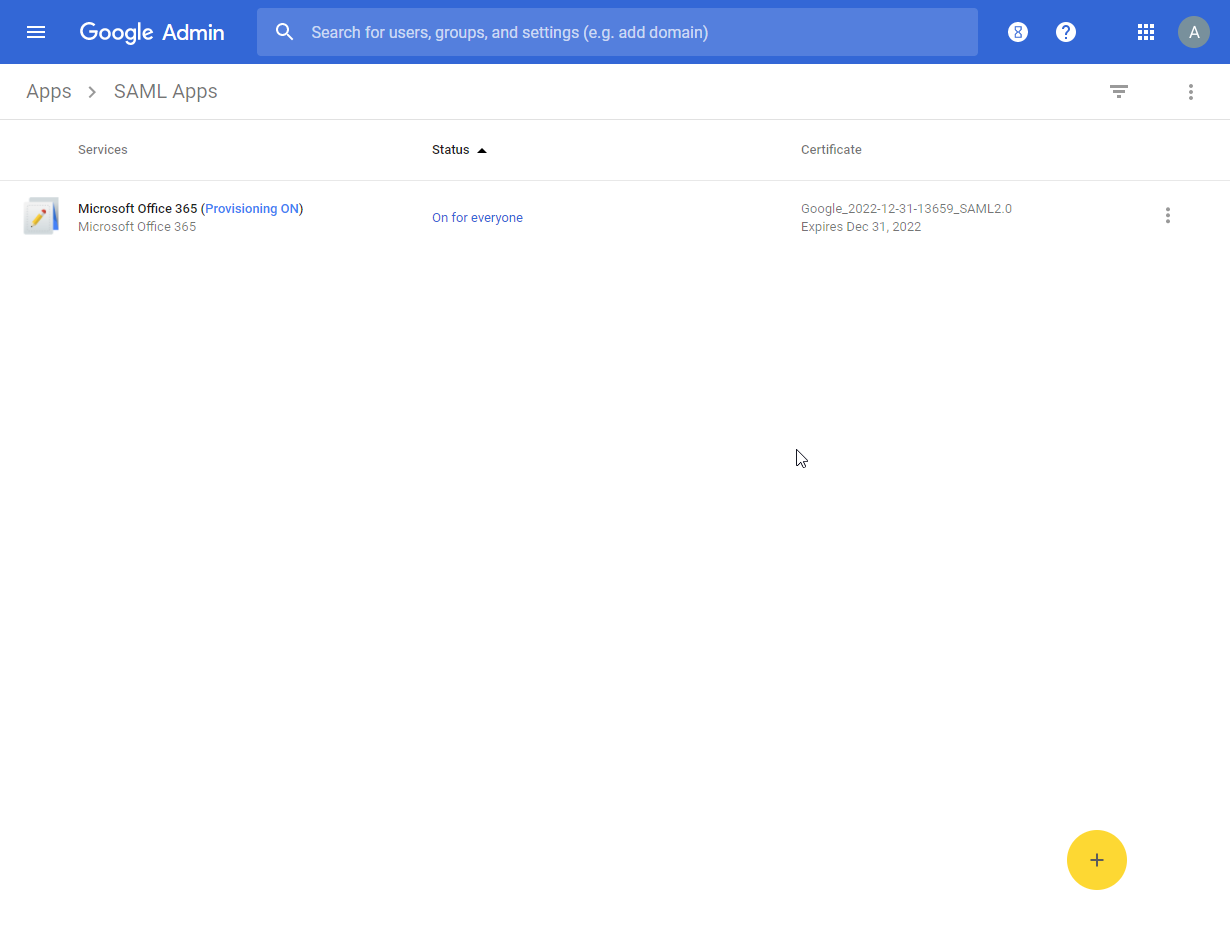Image resolution: width=1230 pixels, height=930 pixels.
Task: Open the filter icon in toolbar
Action: point(1119,91)
